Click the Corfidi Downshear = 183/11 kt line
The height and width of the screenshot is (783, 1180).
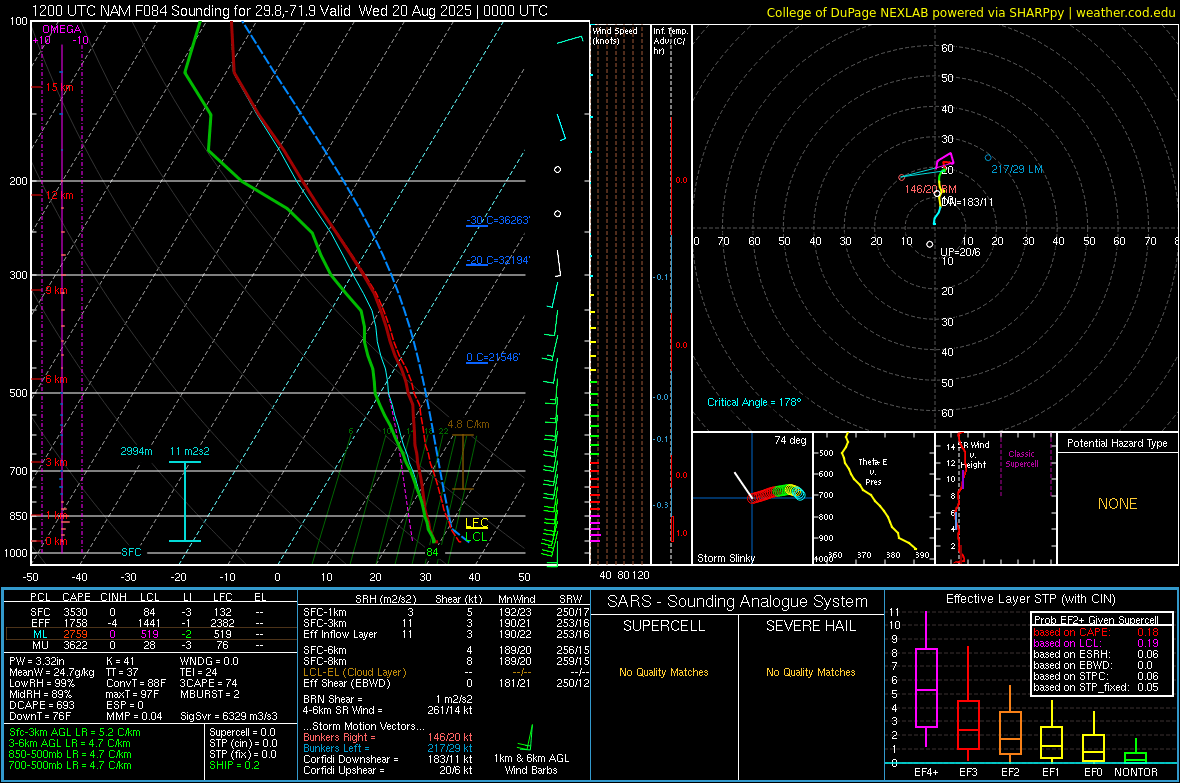pyautogui.click(x=388, y=759)
